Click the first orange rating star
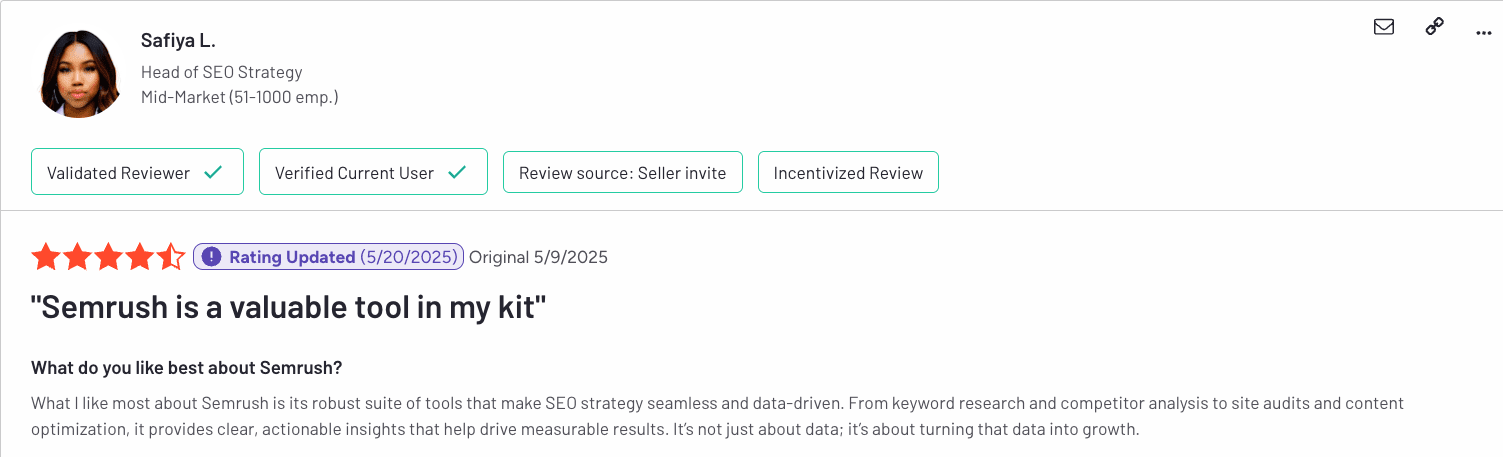The image size is (1503, 457). (46, 257)
